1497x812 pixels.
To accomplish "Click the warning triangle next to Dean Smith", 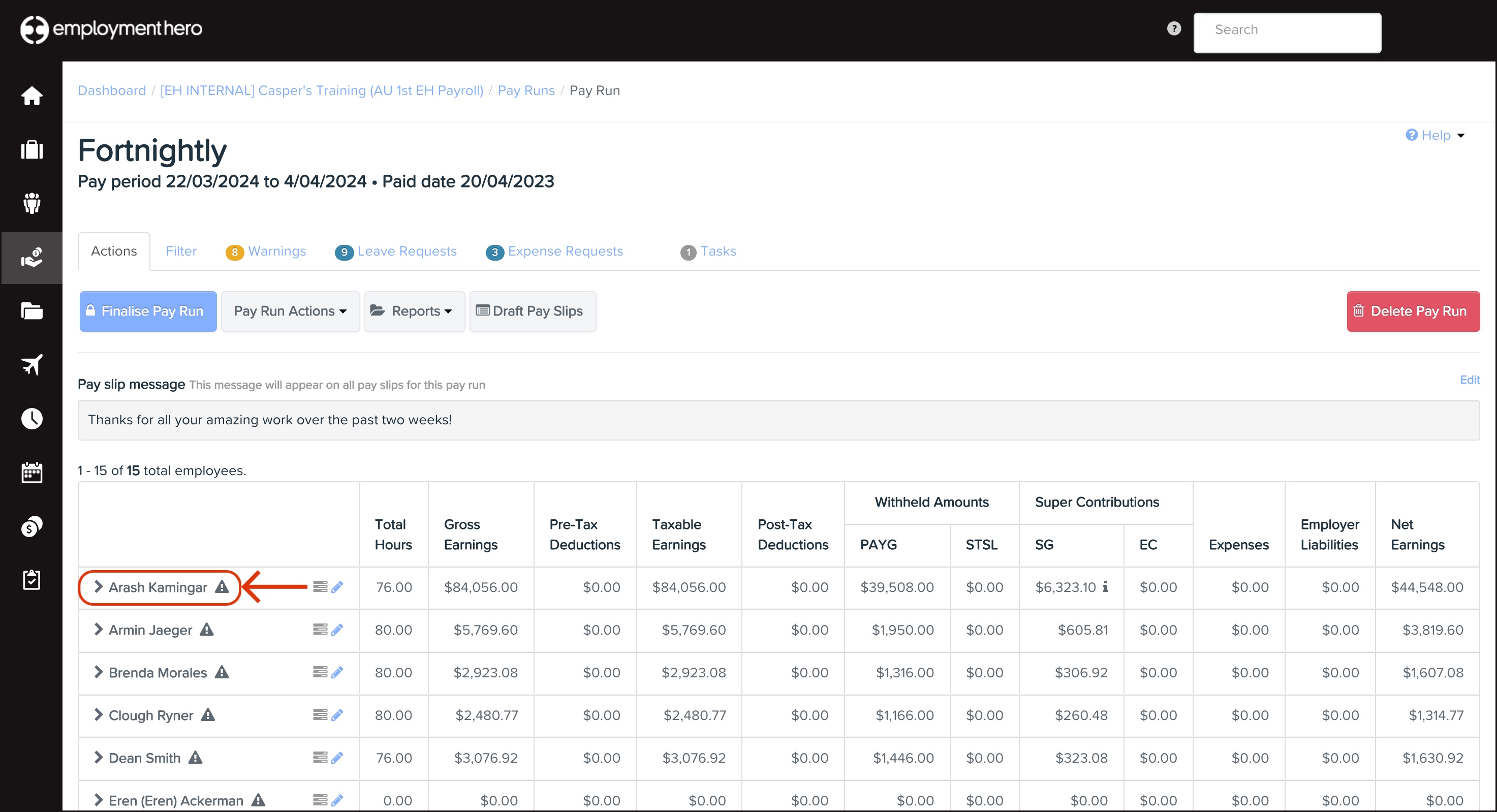I will 195,757.
